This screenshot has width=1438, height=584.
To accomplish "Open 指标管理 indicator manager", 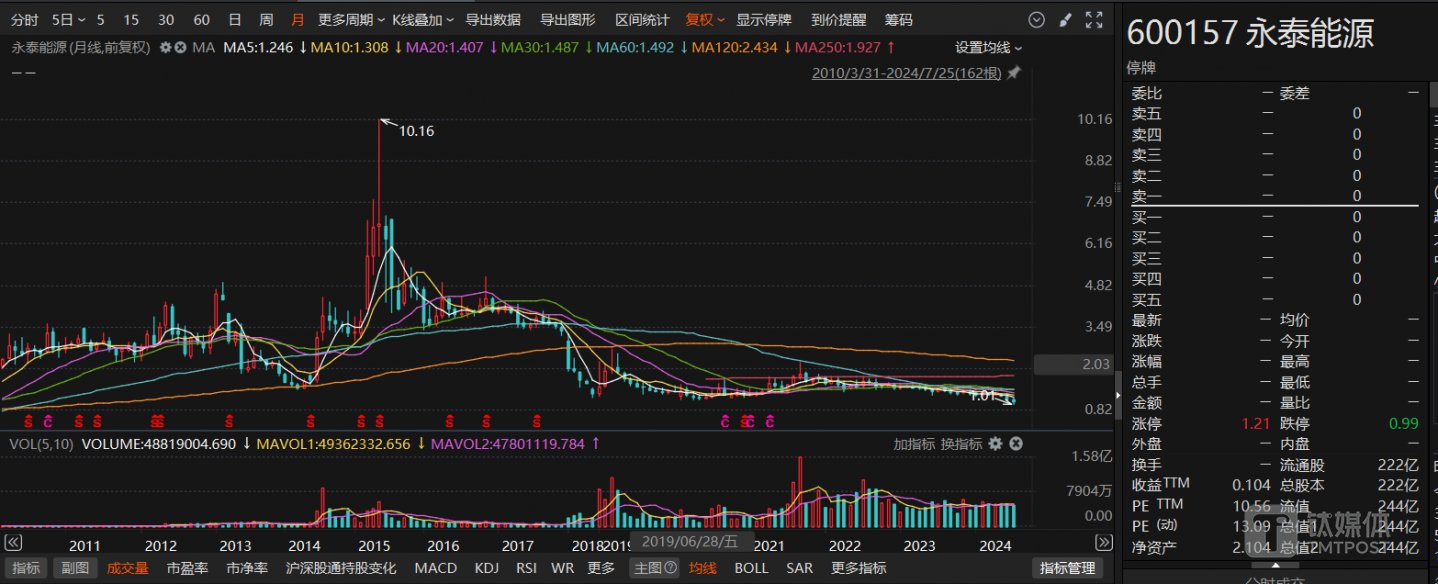I will click(x=1067, y=568).
